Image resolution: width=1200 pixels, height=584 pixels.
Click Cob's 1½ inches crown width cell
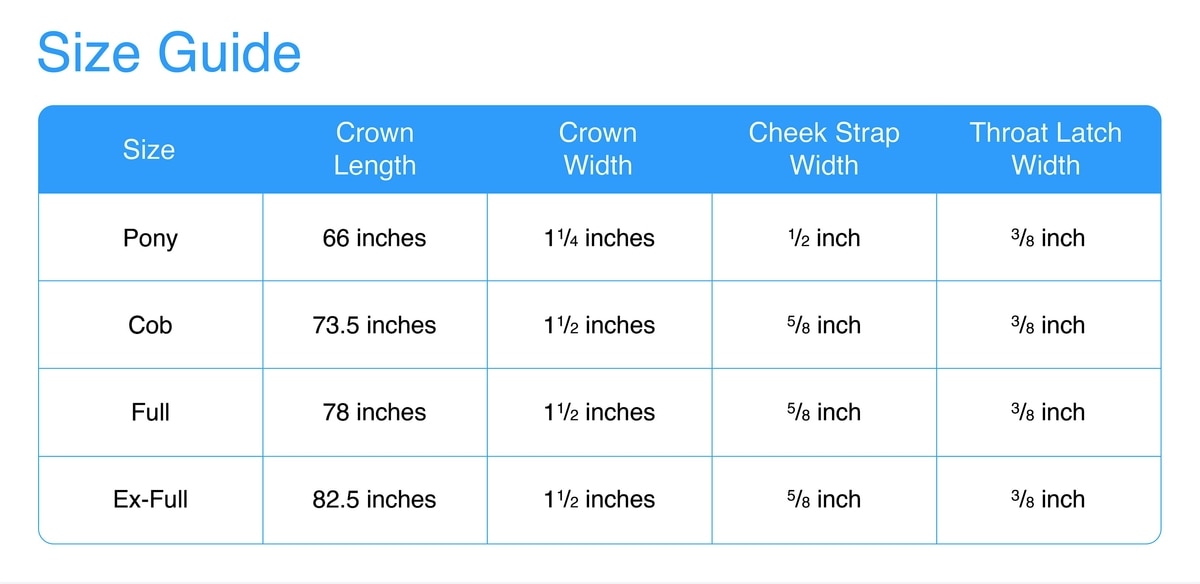598,326
